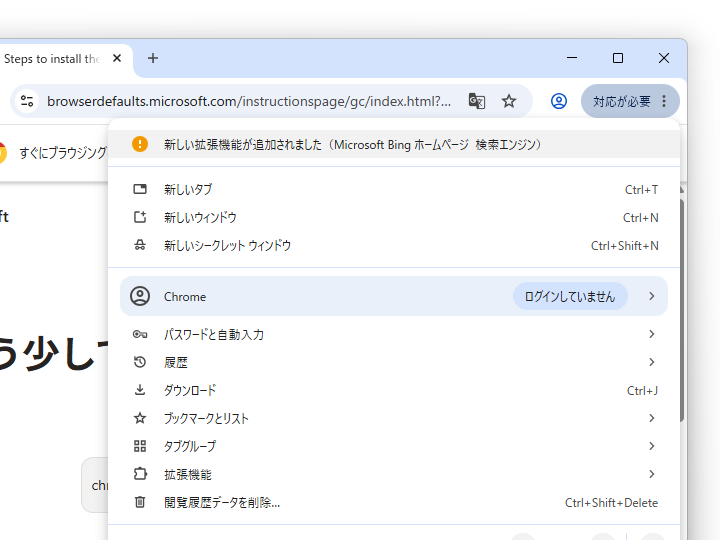Click the ログインしていません chip
The width and height of the screenshot is (720, 540).
[x=570, y=297]
